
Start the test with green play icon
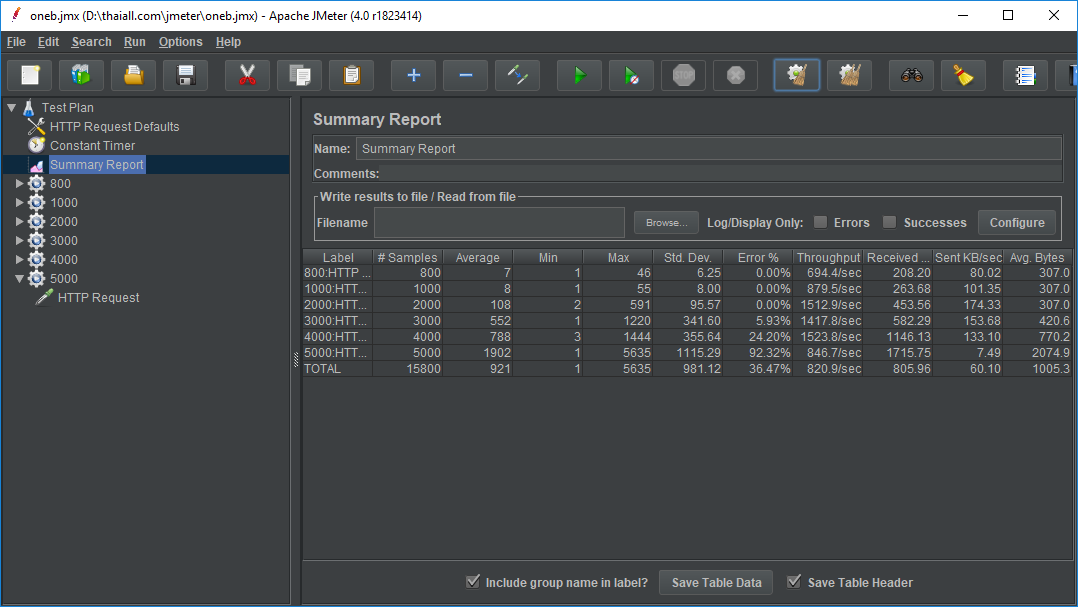(x=579, y=75)
